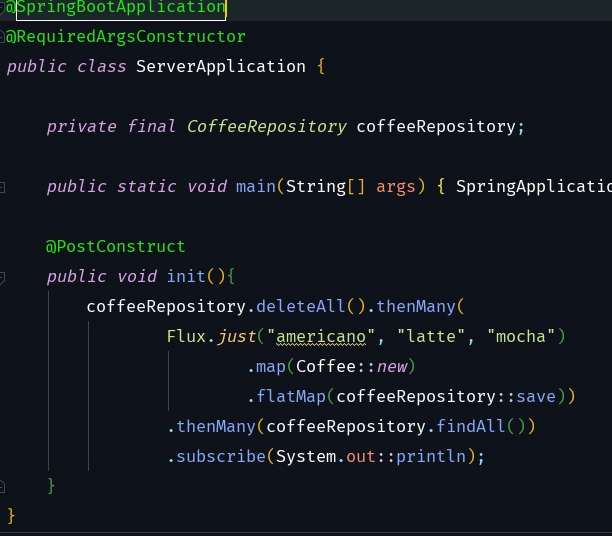Expand the folded main method fold marker
Viewport: 612px width, 536px height.
click(2, 187)
